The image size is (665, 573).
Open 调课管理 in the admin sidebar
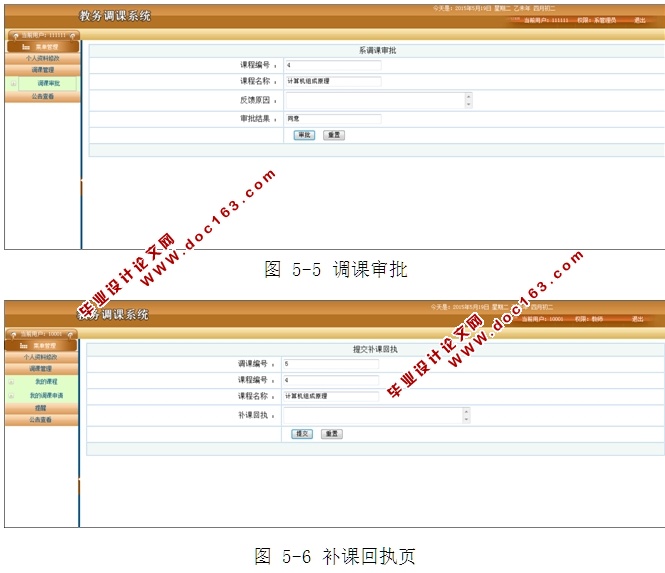click(x=42, y=70)
